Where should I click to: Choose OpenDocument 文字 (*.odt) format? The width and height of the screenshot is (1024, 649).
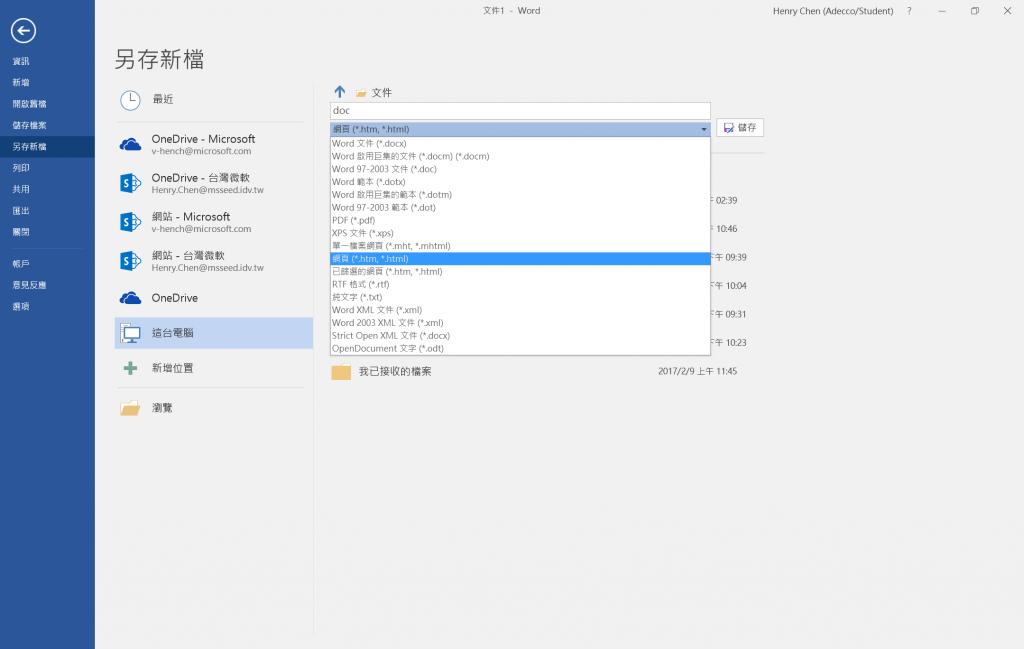tap(520, 349)
